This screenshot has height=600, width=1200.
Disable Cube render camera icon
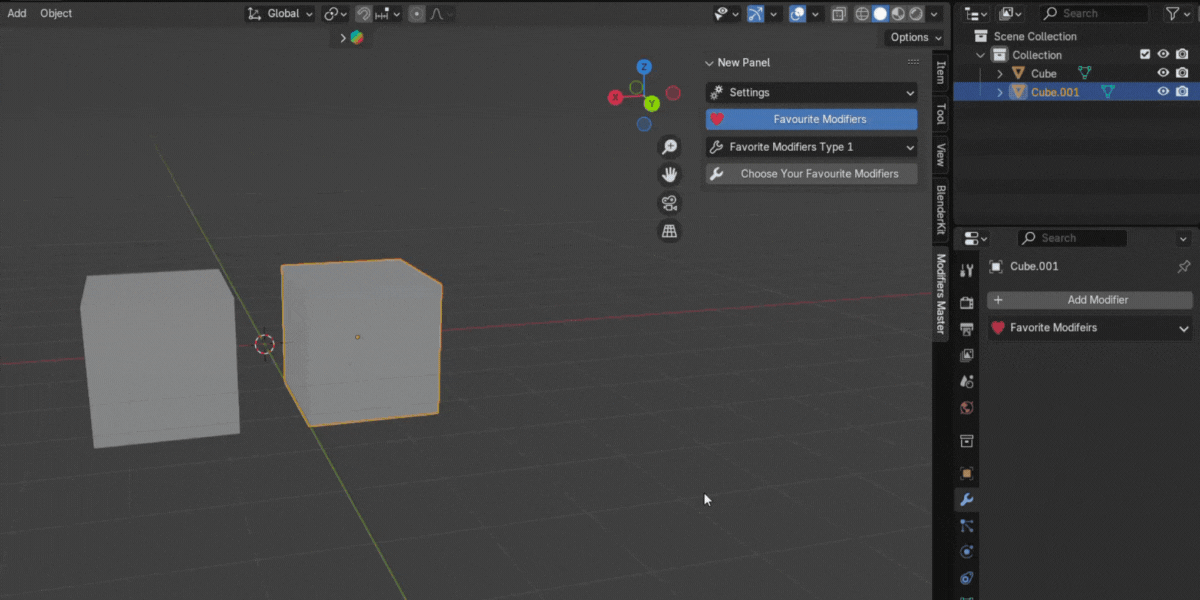coord(1182,73)
